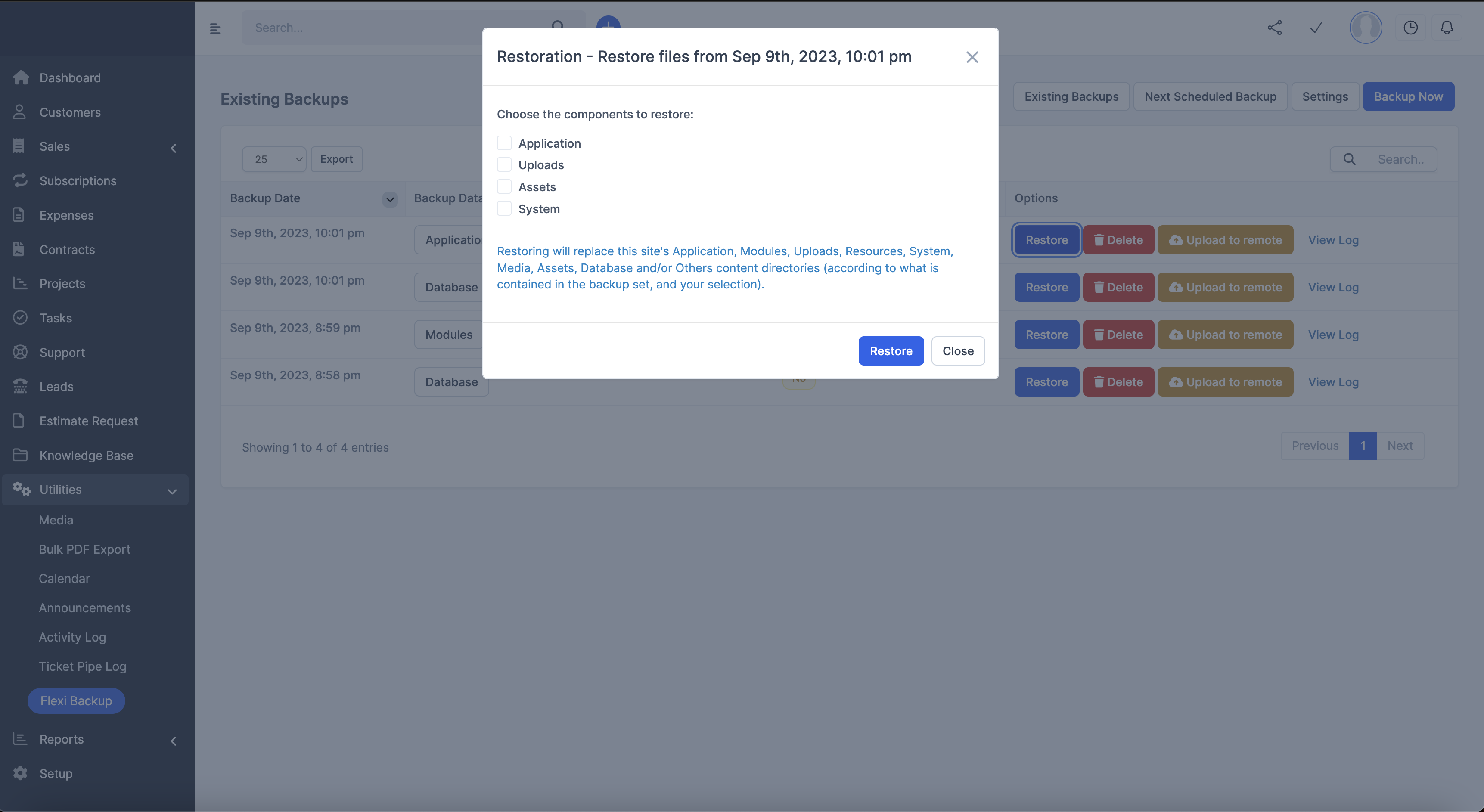Select the Assets checkbox
This screenshot has width=1484, height=812.
(504, 187)
